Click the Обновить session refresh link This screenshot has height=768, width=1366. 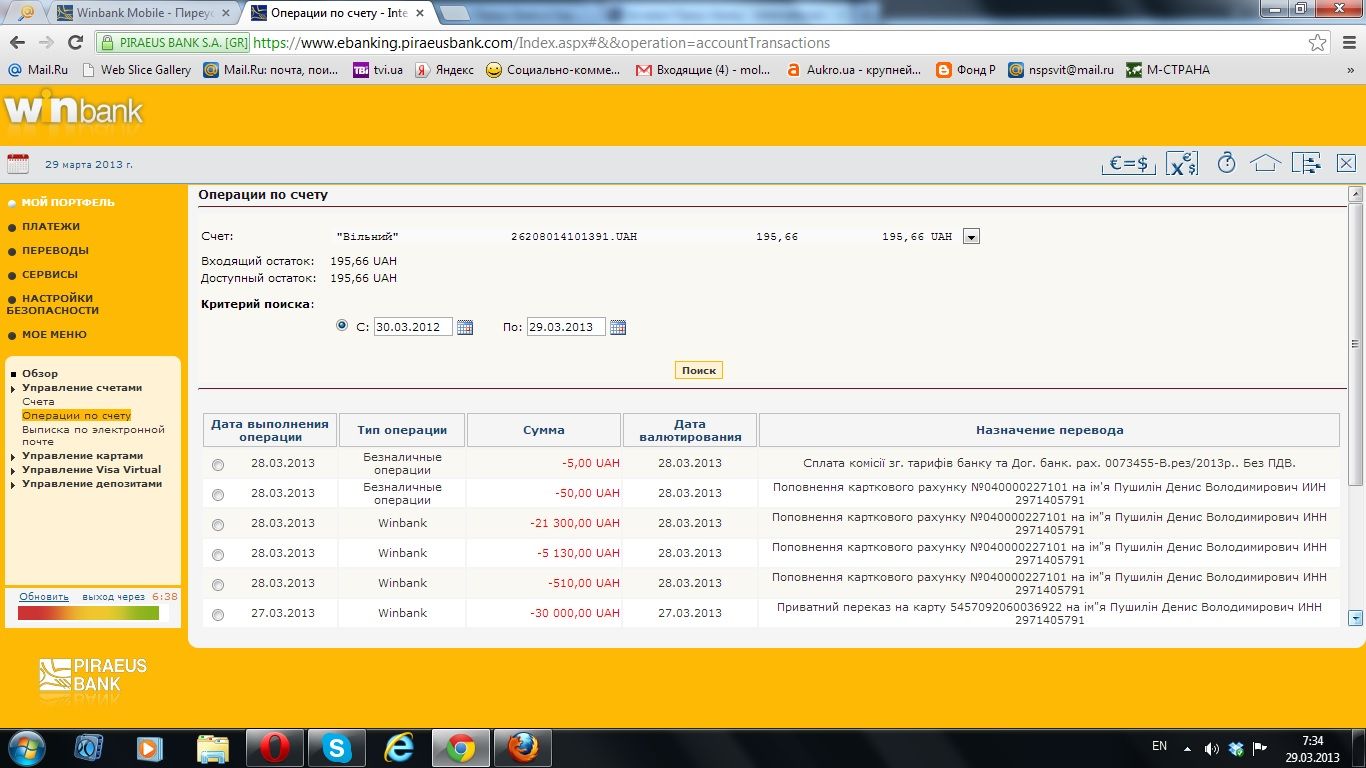[x=44, y=597]
